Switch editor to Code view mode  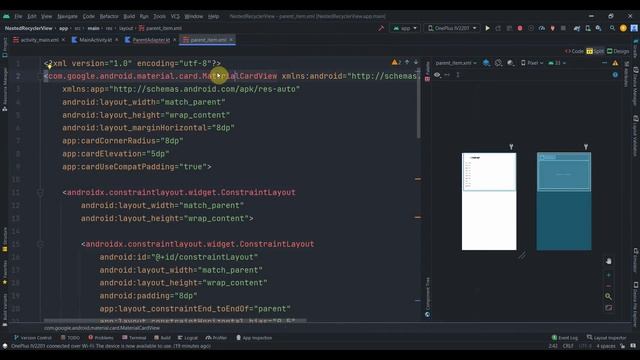(574, 51)
